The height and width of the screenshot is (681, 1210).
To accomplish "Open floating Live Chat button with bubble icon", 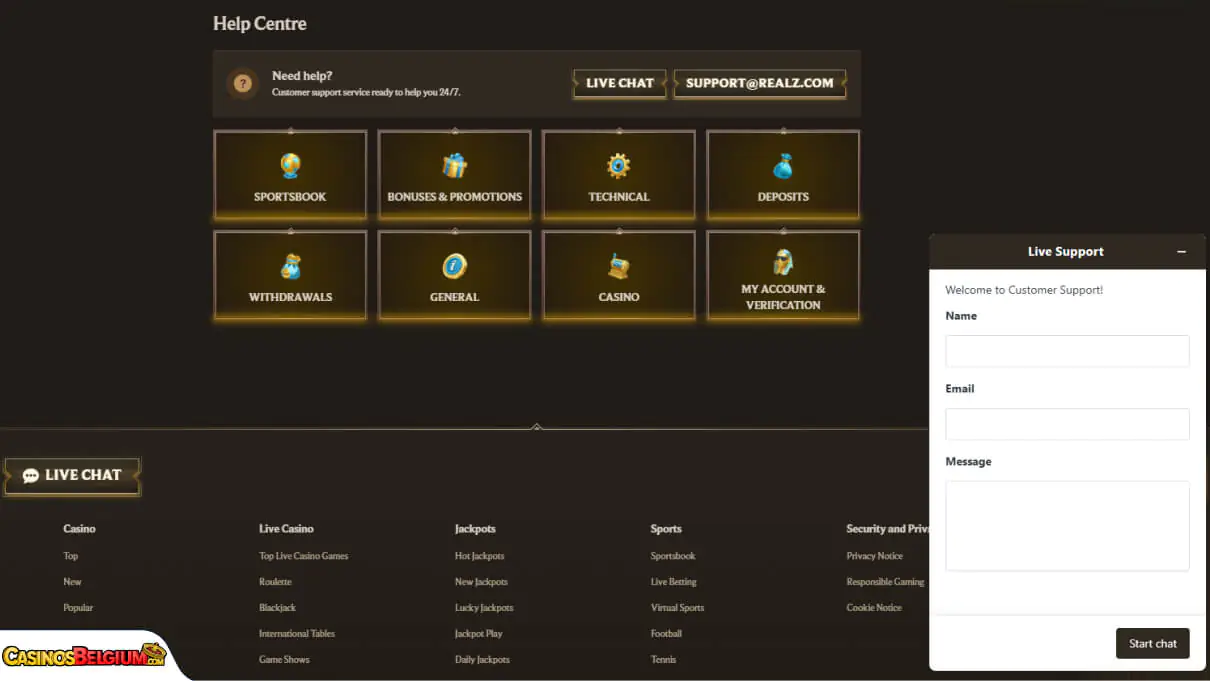I will click(x=72, y=476).
